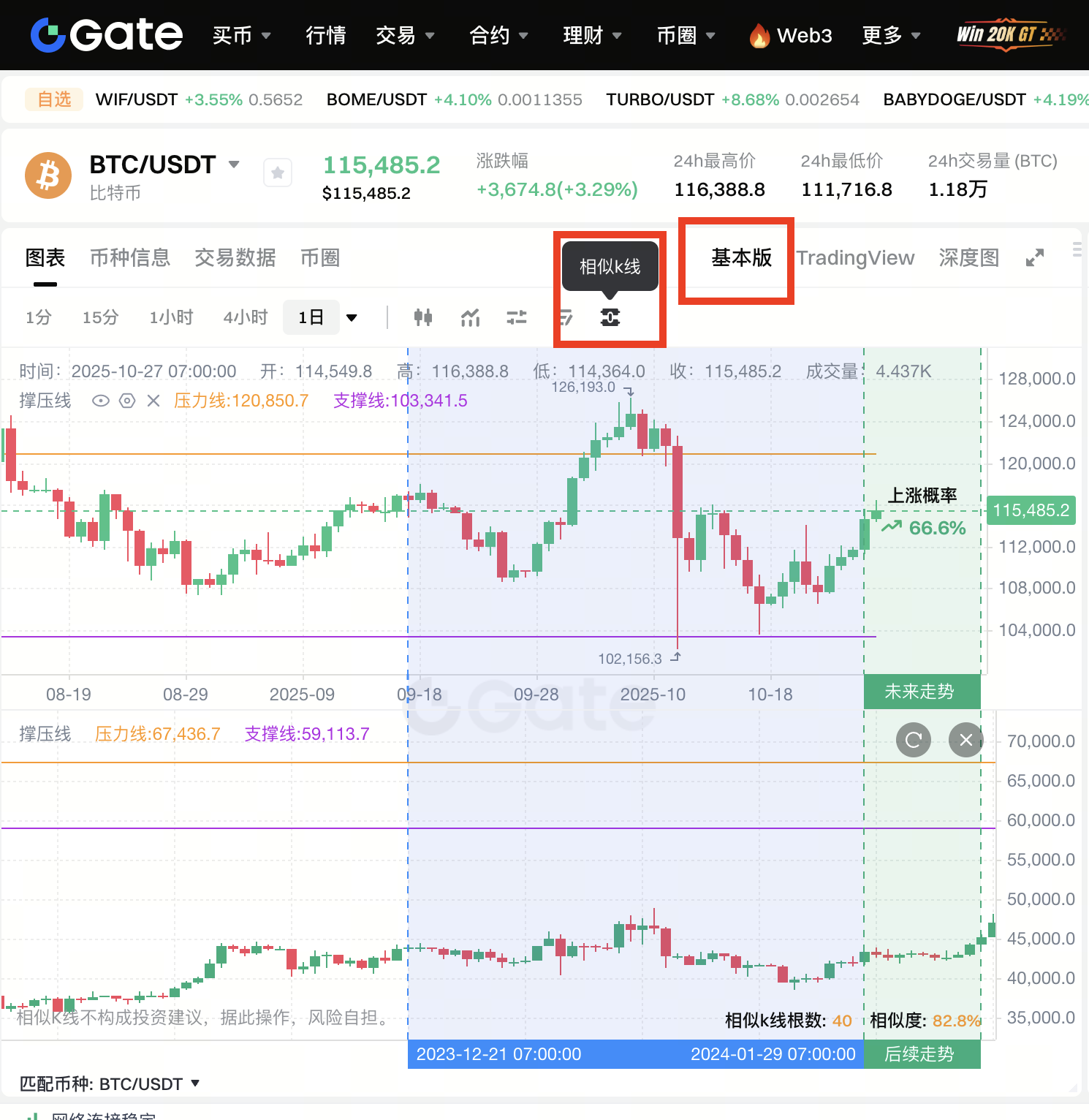Expand chart to fullscreen
This screenshot has height=1120, width=1089.
1034,258
